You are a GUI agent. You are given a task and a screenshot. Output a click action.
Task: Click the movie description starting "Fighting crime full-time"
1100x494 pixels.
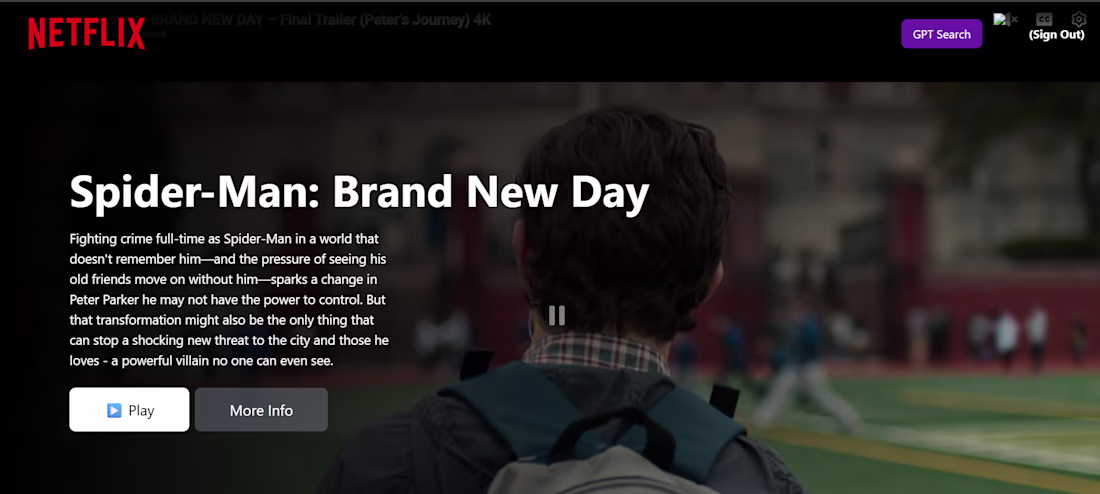tap(229, 300)
